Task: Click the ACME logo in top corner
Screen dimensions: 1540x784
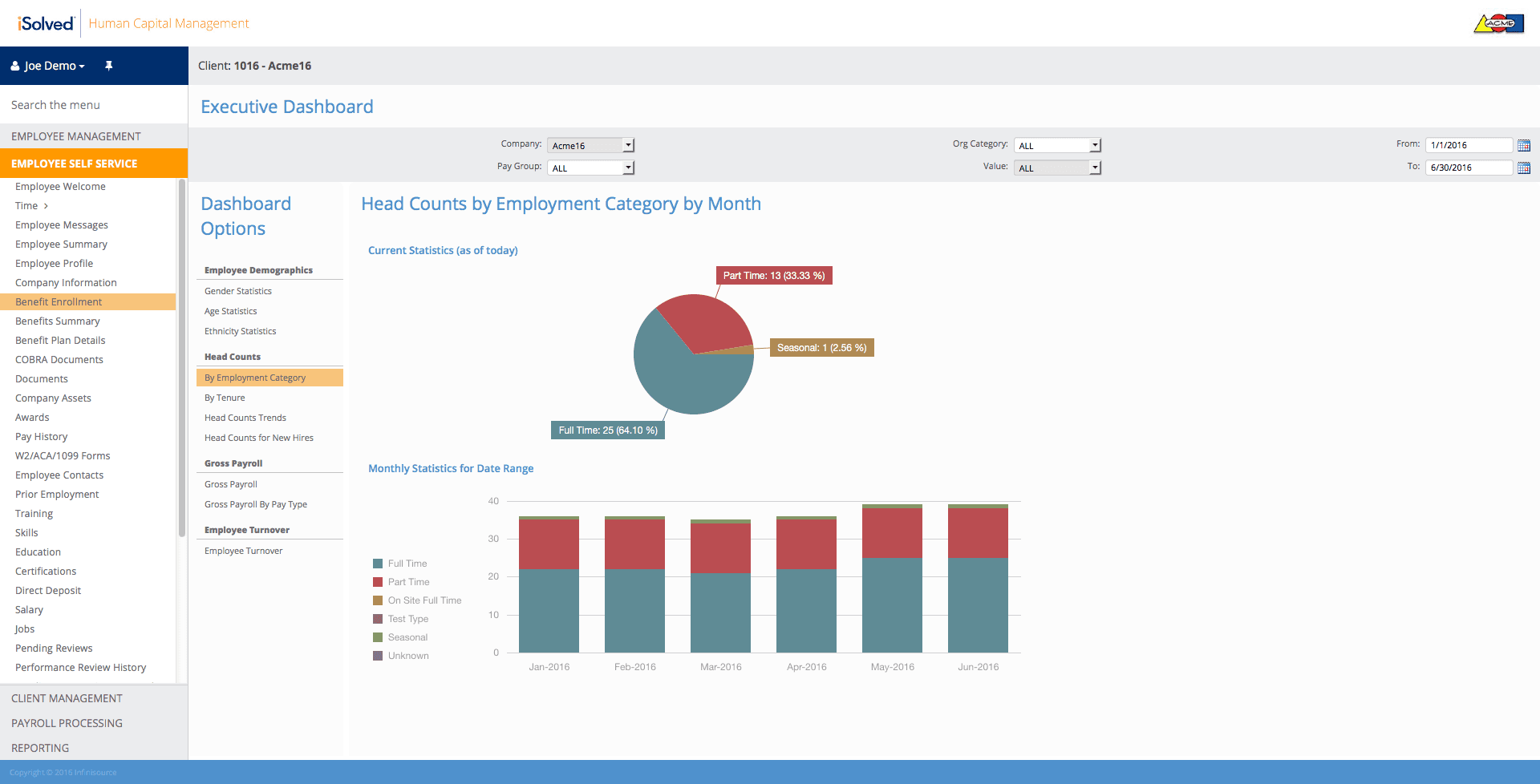Action: [1498, 23]
